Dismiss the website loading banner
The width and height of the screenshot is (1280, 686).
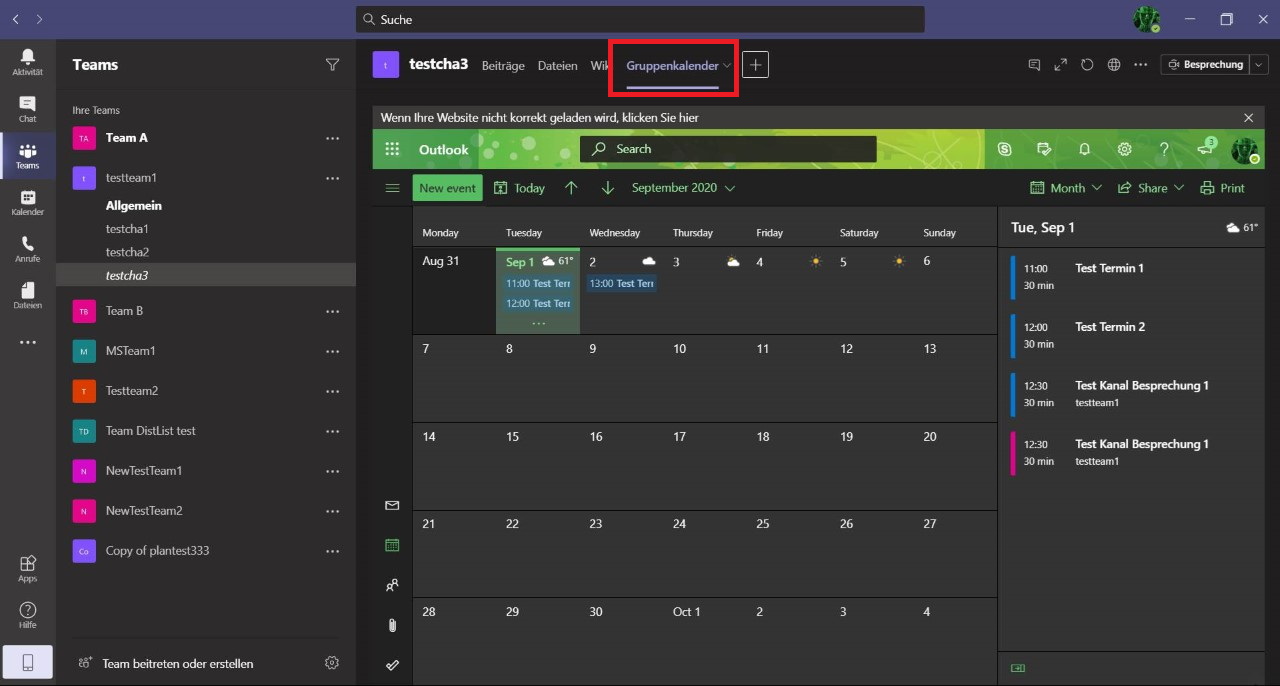1248,118
